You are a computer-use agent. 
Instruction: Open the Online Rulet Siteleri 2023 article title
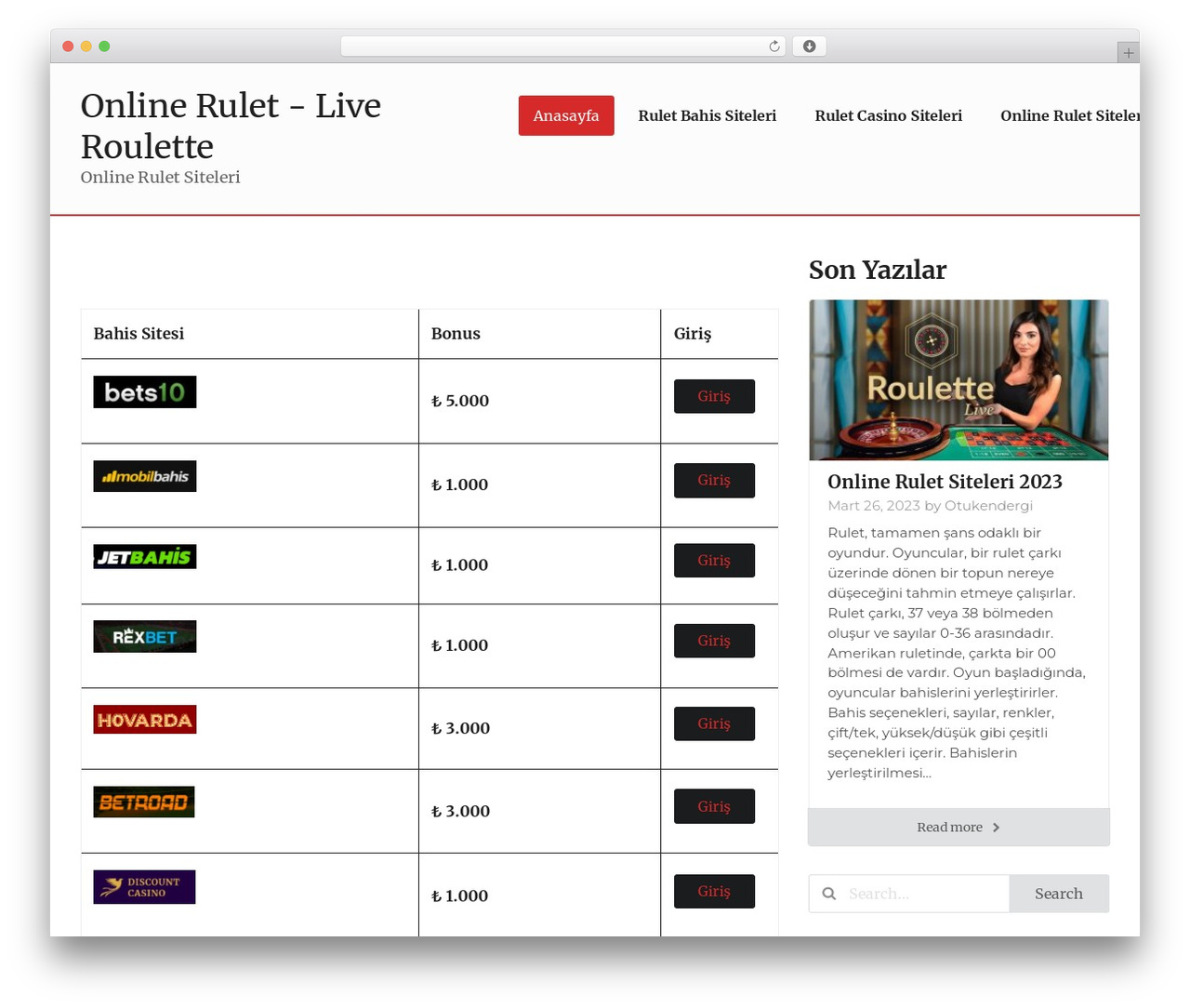coord(945,482)
